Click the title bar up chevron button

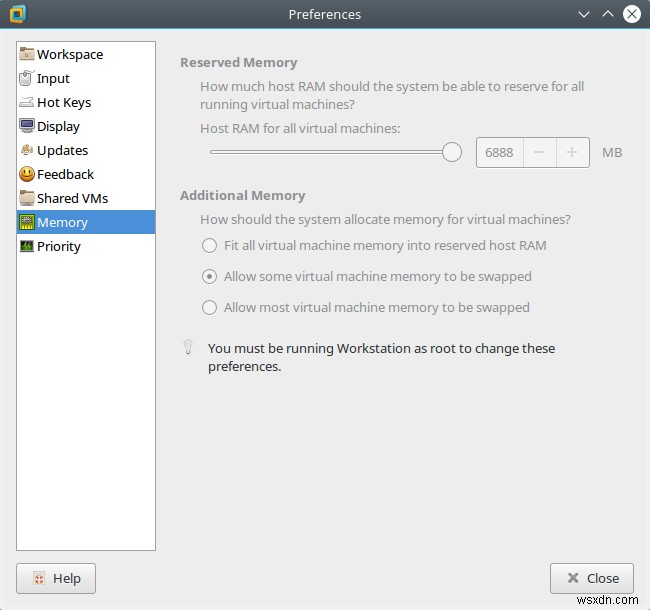pyautogui.click(x=608, y=15)
